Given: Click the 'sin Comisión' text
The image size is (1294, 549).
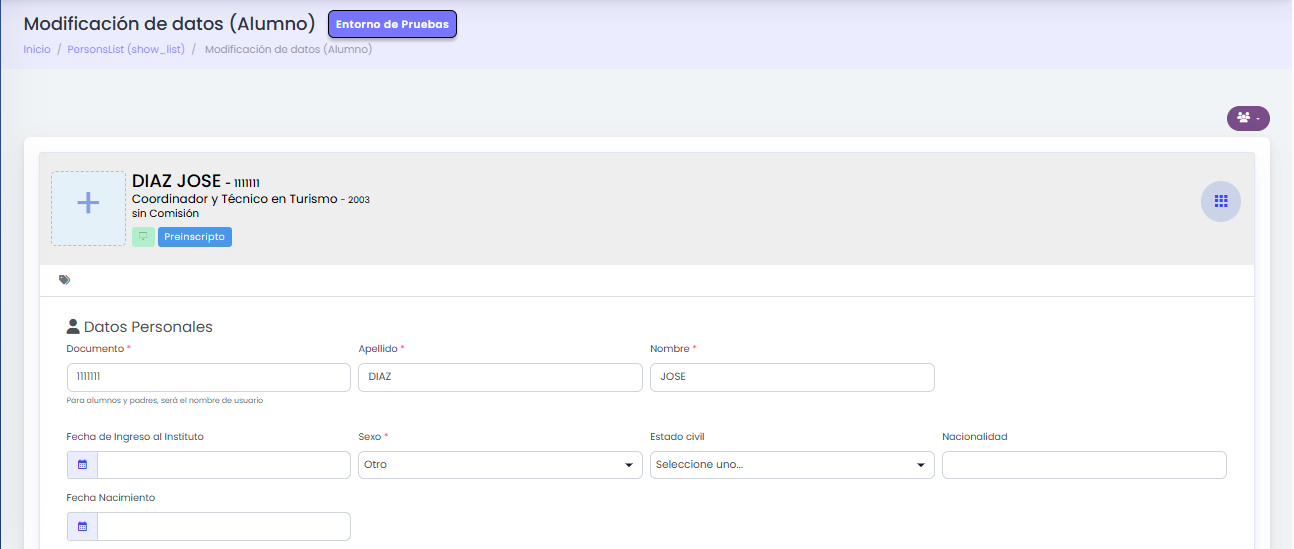Looking at the screenshot, I should (x=165, y=213).
